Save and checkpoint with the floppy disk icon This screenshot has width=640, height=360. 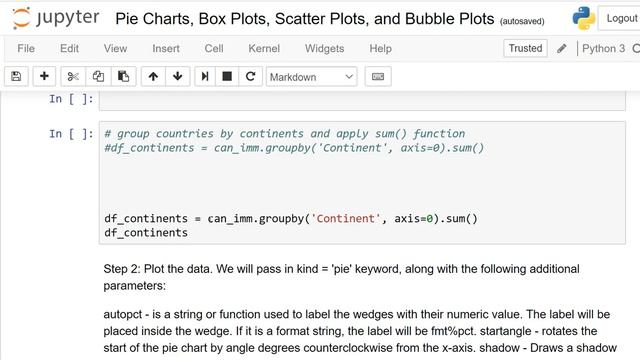[x=16, y=76]
